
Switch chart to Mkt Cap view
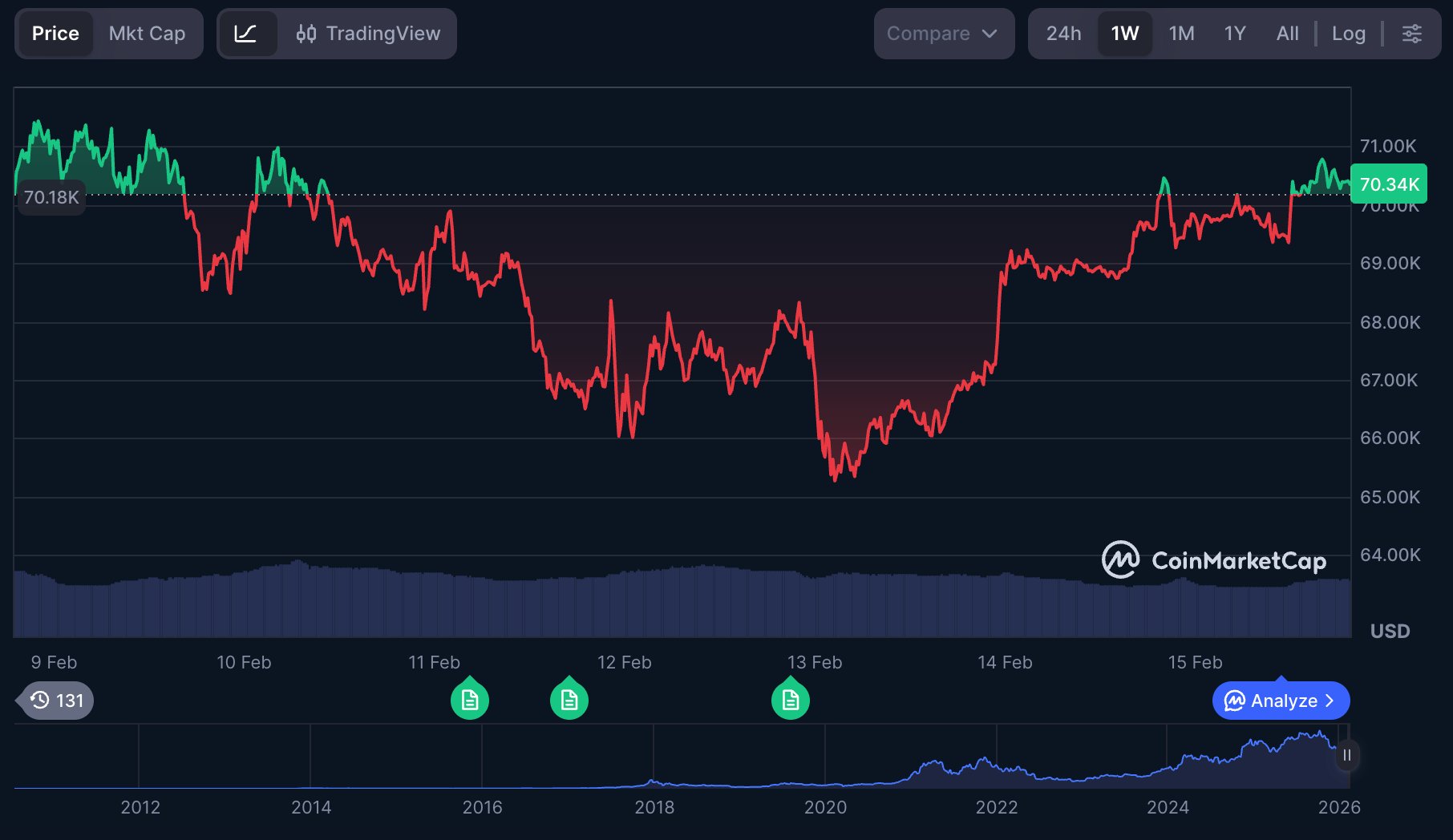point(147,34)
